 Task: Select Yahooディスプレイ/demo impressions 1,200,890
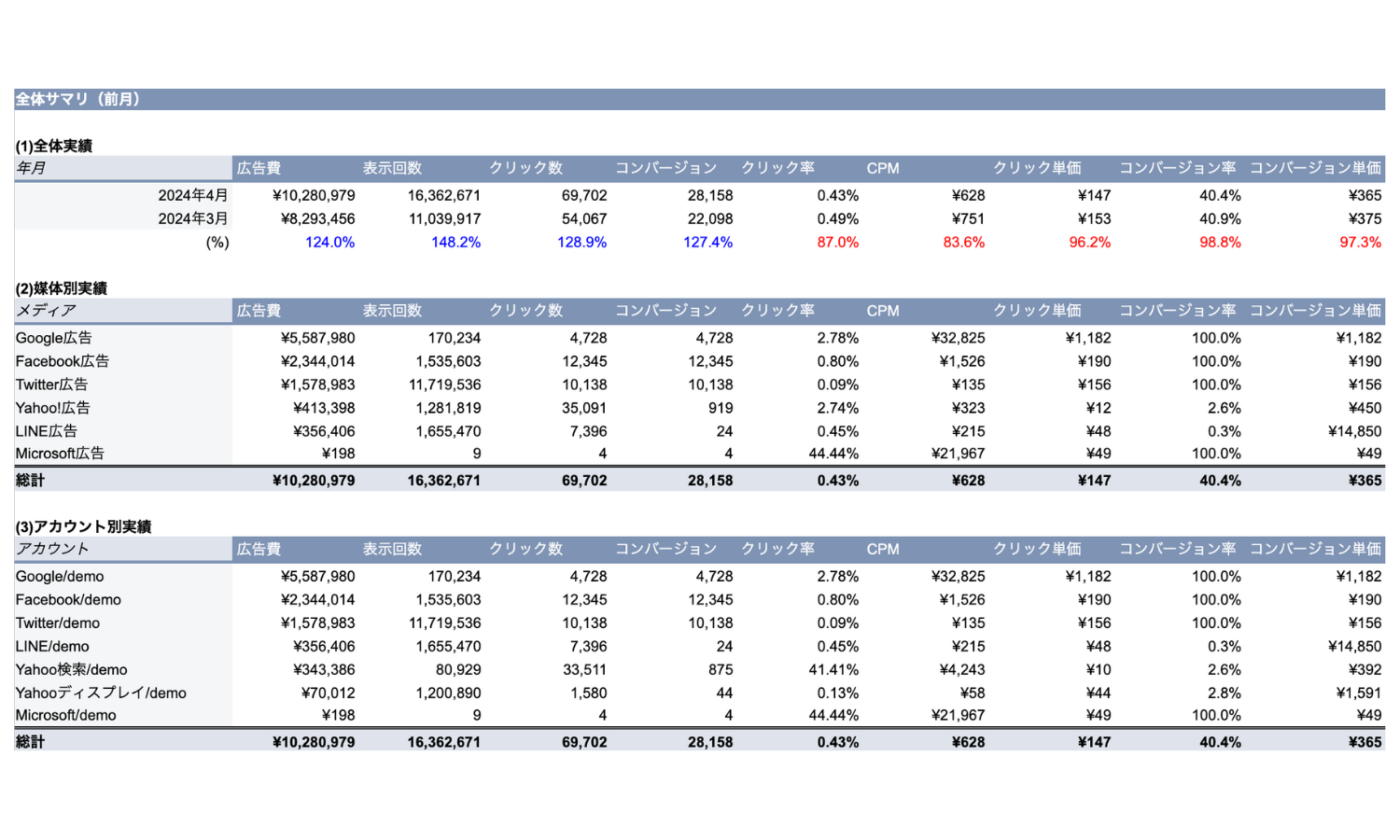point(448,693)
